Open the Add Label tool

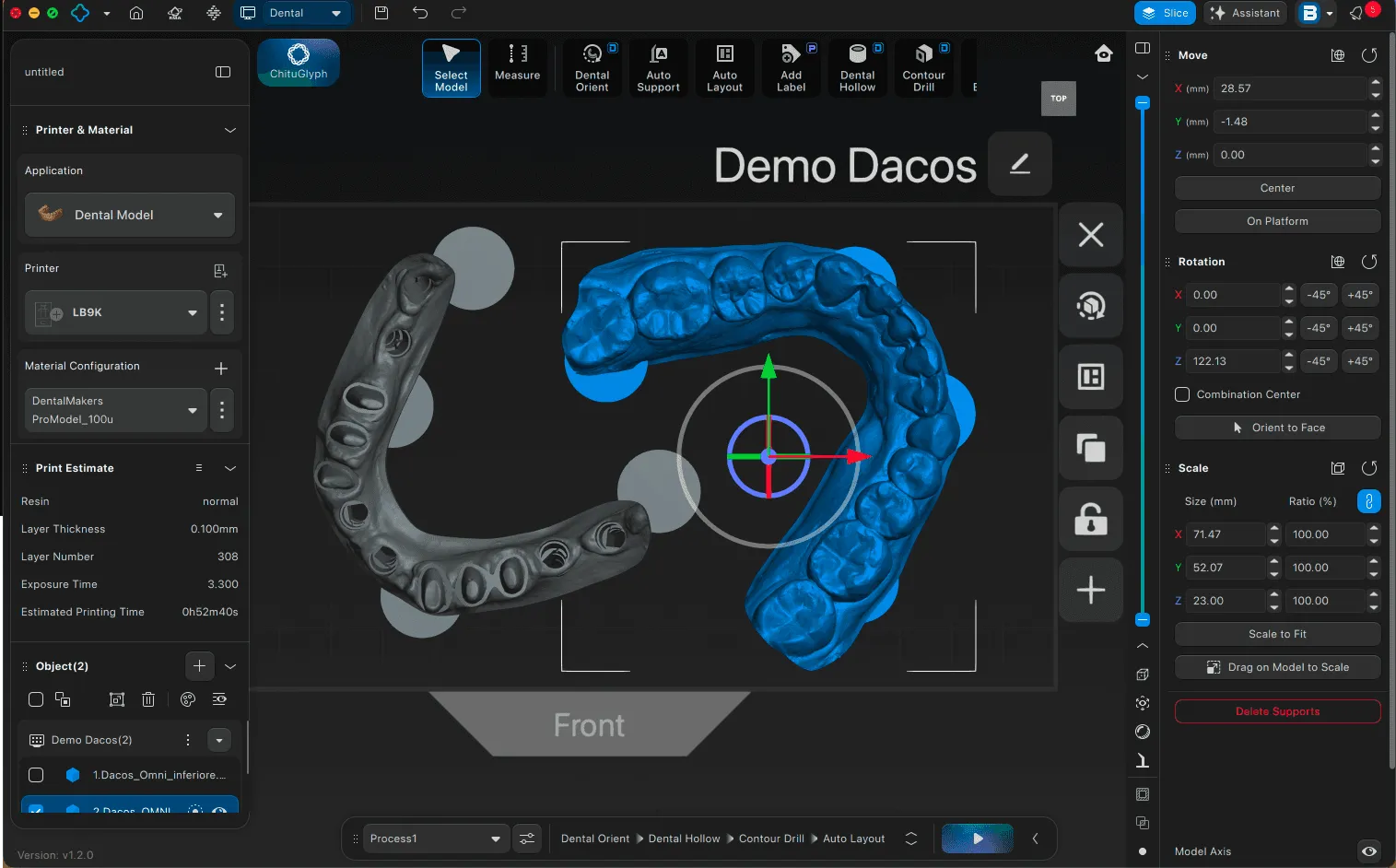pyautogui.click(x=791, y=67)
